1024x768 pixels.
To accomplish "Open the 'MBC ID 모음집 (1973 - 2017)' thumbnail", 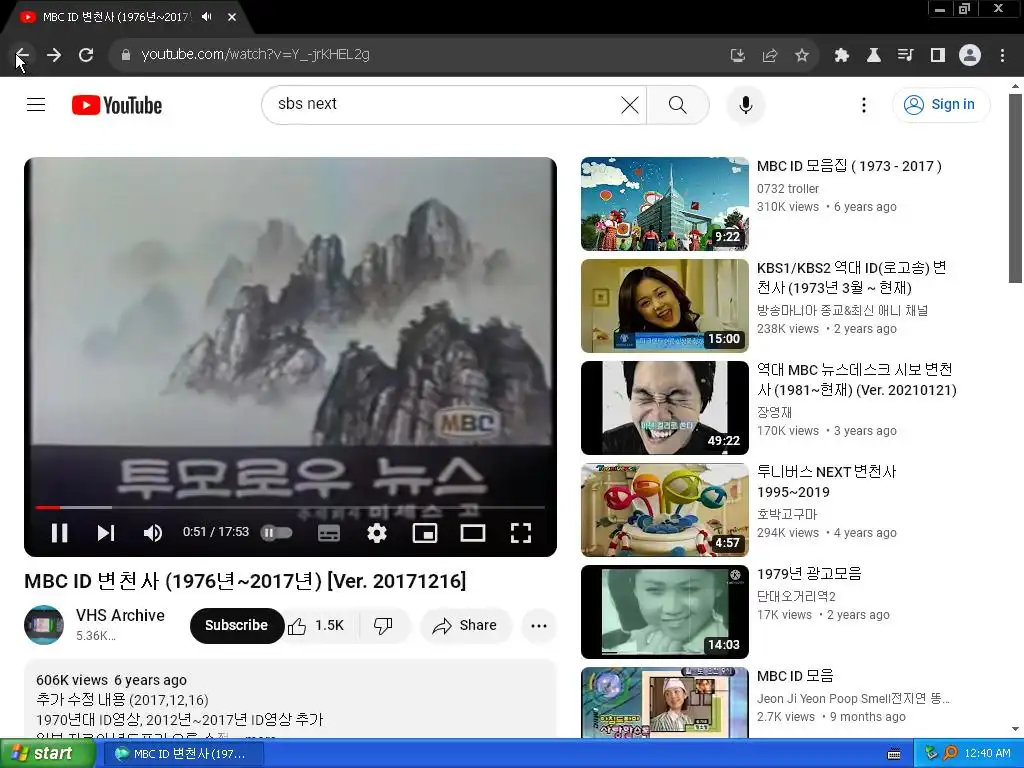I will [665, 204].
